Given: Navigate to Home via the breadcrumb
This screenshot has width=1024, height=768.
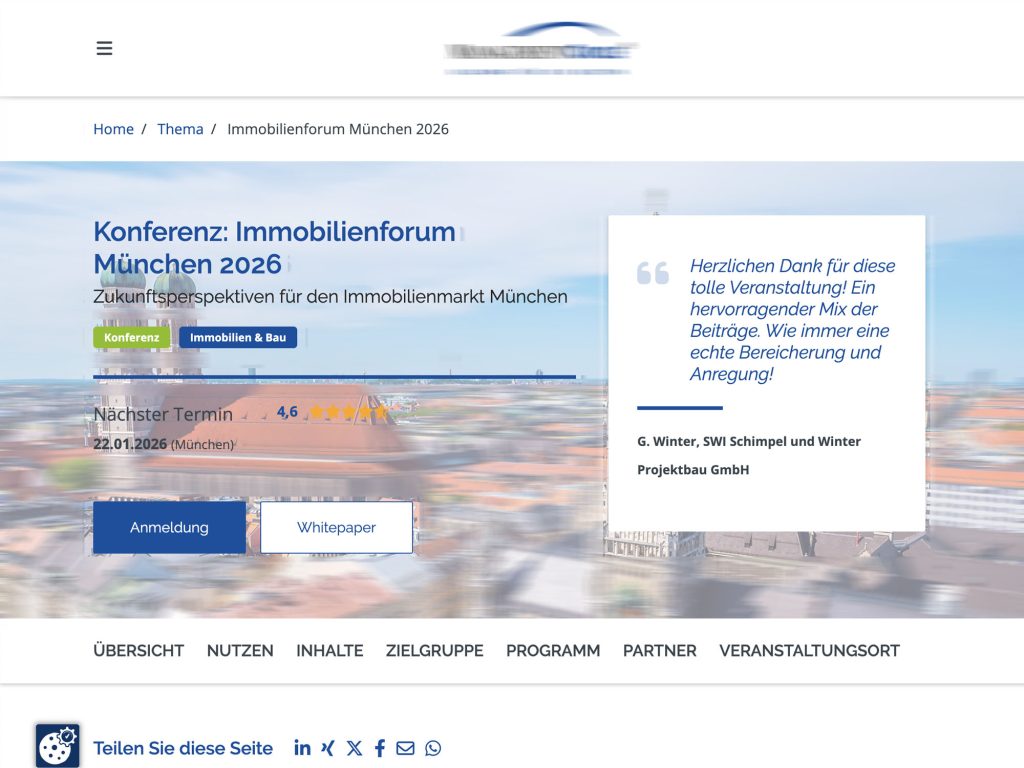Looking at the screenshot, I should (113, 129).
